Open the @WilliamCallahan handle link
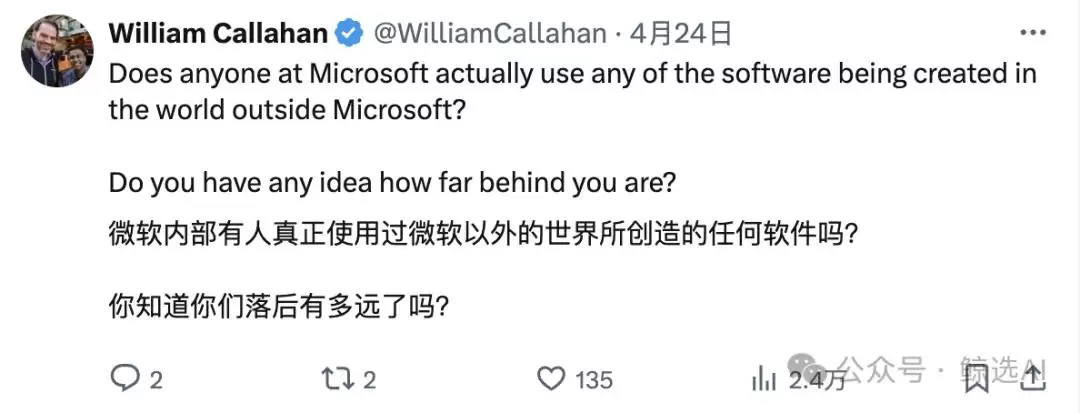1080x413 pixels. (490, 33)
